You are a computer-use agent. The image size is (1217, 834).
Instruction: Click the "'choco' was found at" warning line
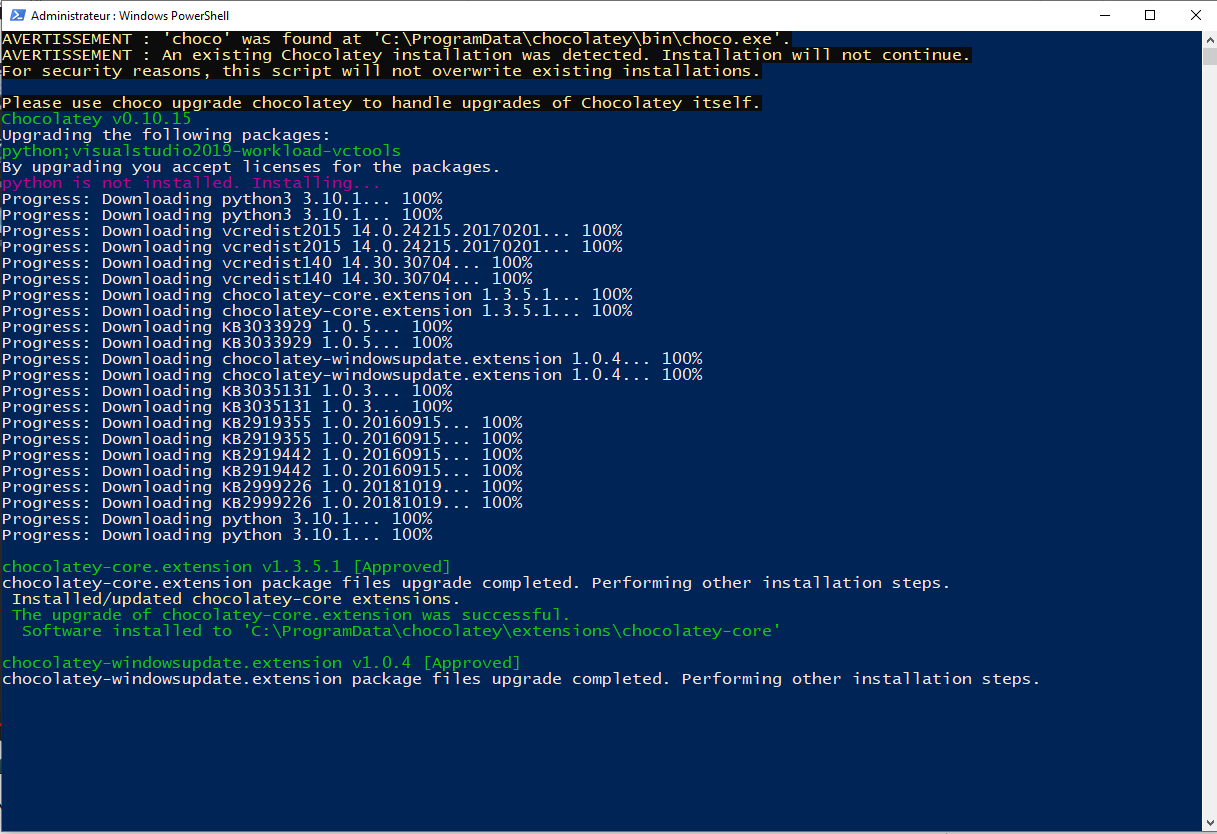(396, 39)
